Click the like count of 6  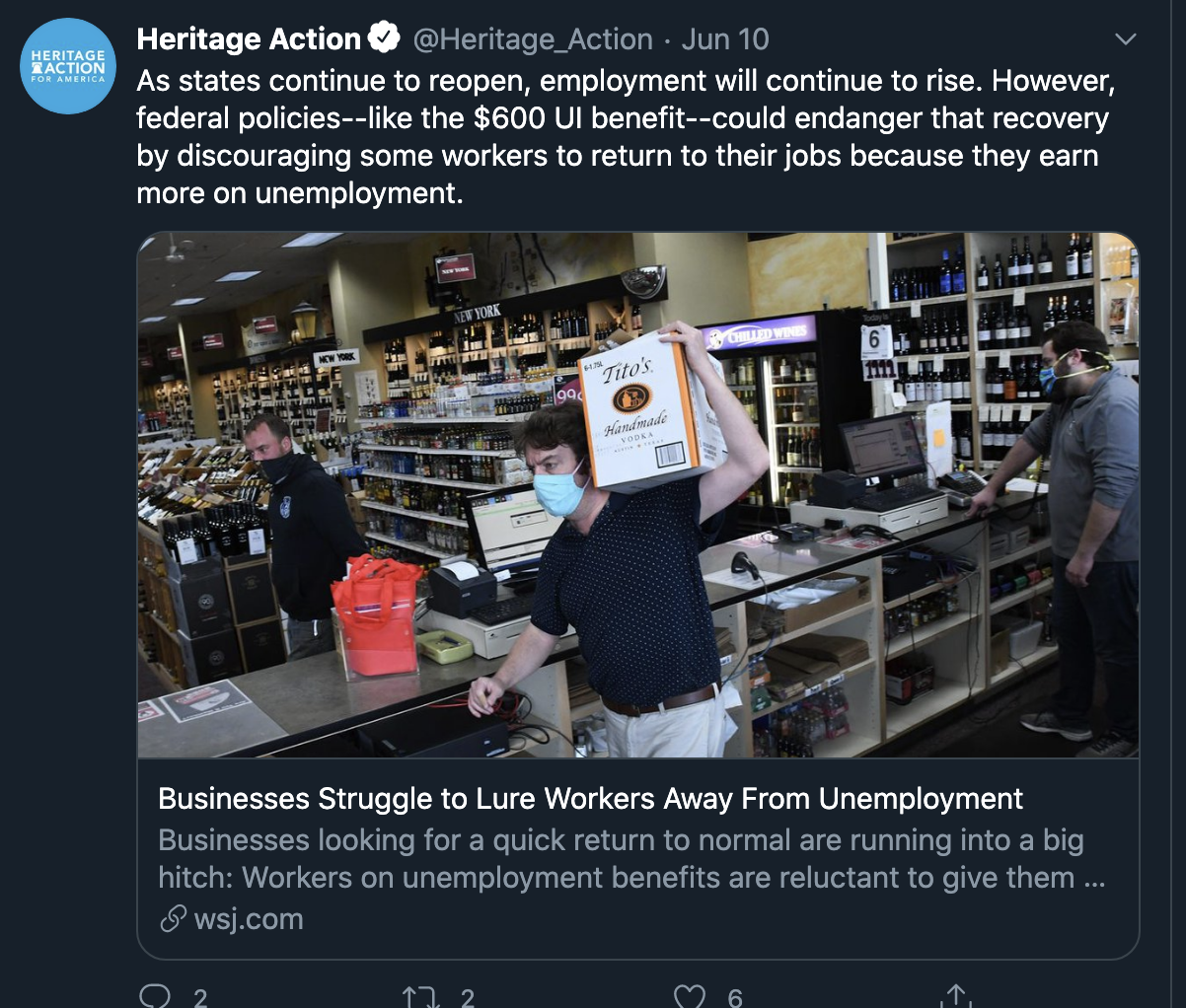click(x=735, y=997)
